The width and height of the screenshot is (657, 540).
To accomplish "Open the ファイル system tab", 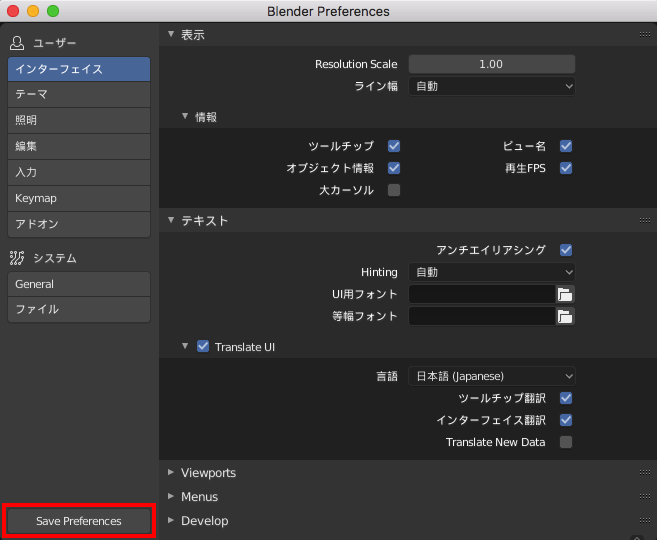I will pyautogui.click(x=79, y=310).
